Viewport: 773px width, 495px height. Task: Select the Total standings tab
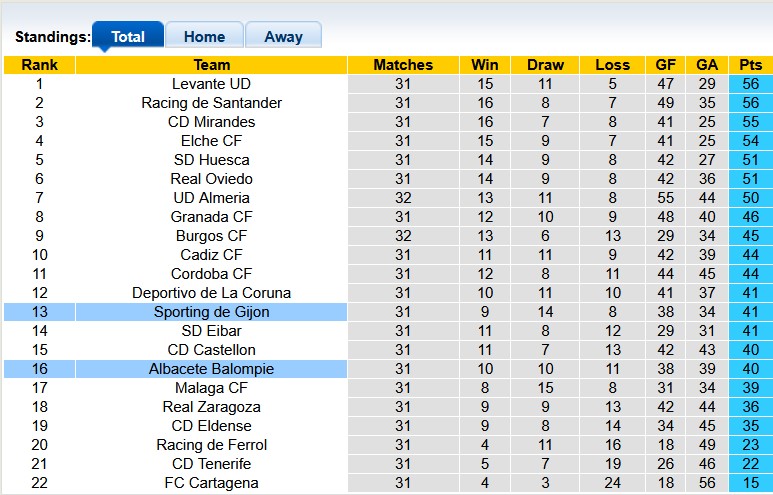pyautogui.click(x=128, y=37)
